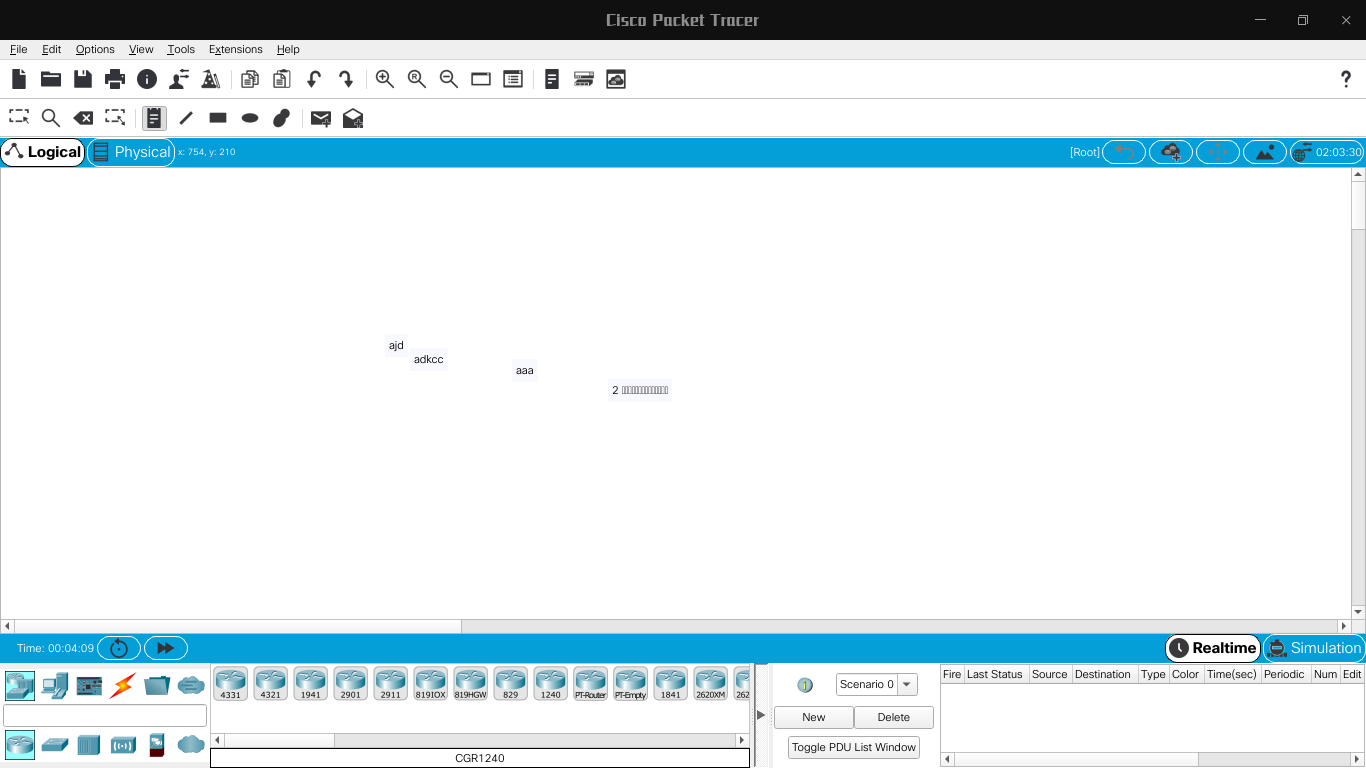
Task: Select the Inspect magnifier tool
Action: click(50, 117)
